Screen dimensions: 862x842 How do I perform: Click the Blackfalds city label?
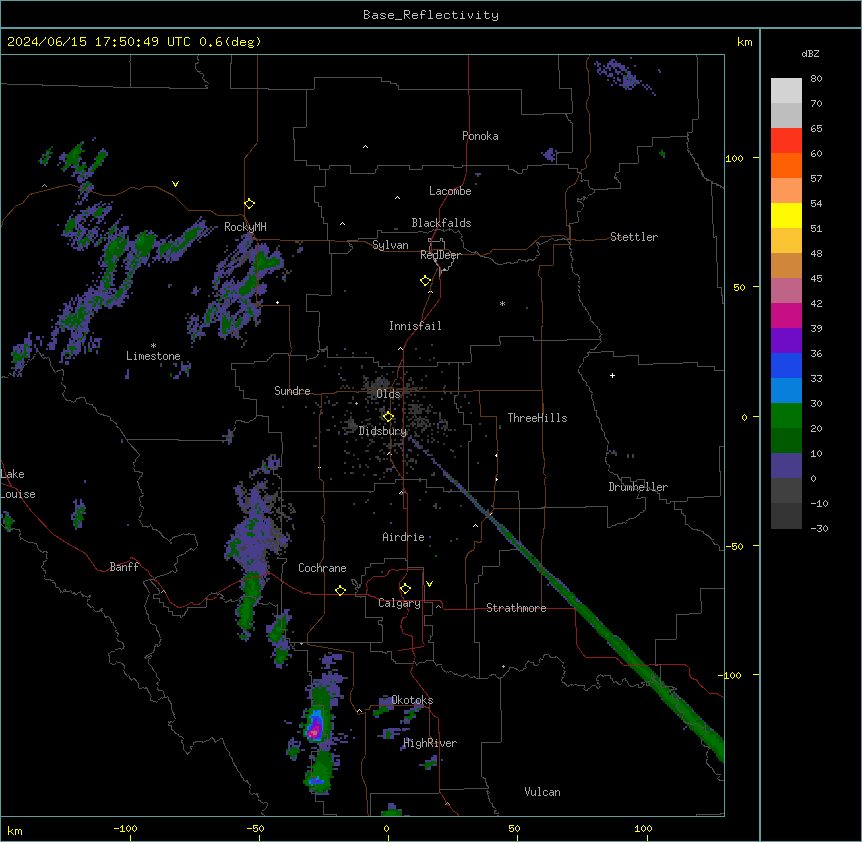click(441, 223)
